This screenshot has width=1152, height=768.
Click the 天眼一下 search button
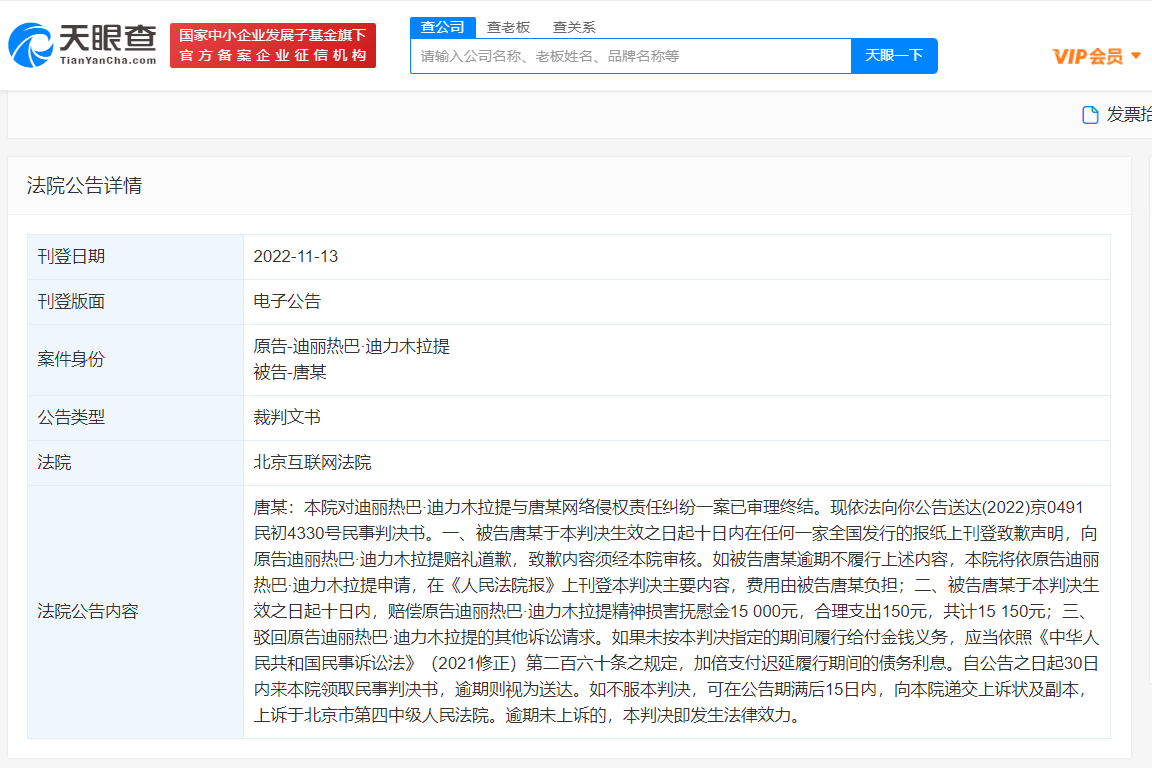click(893, 56)
